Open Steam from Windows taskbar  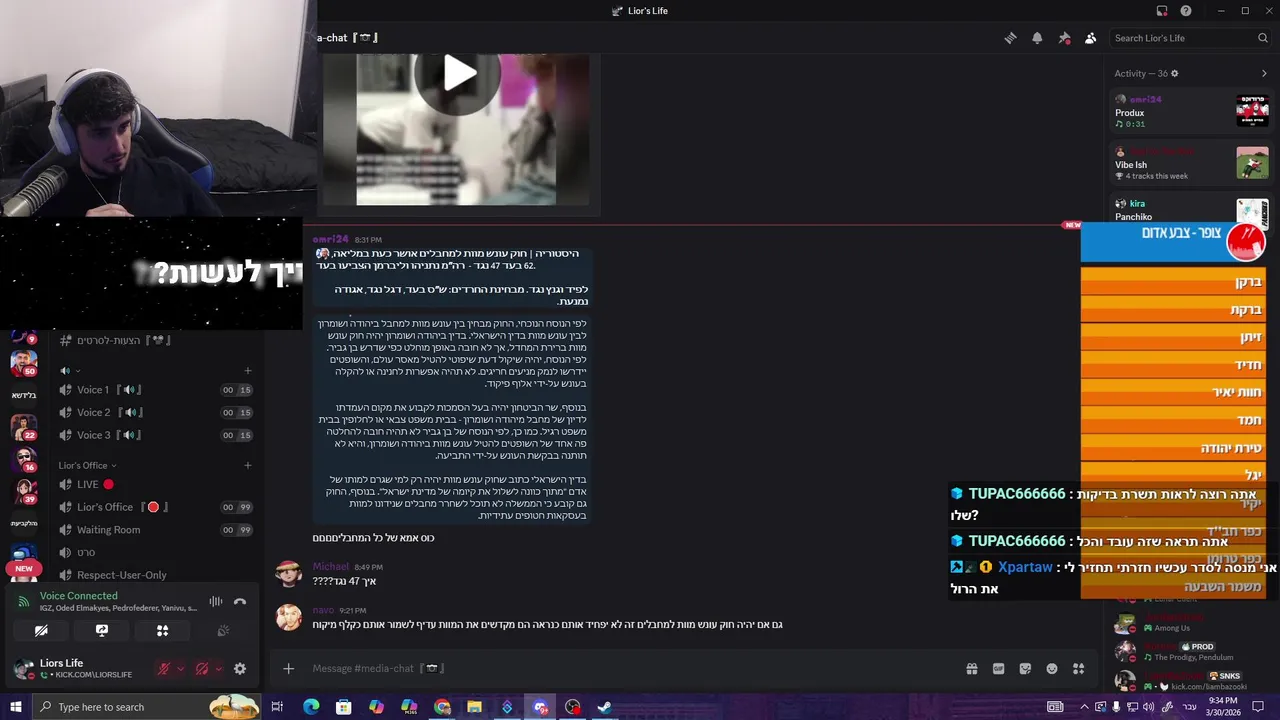[605, 707]
